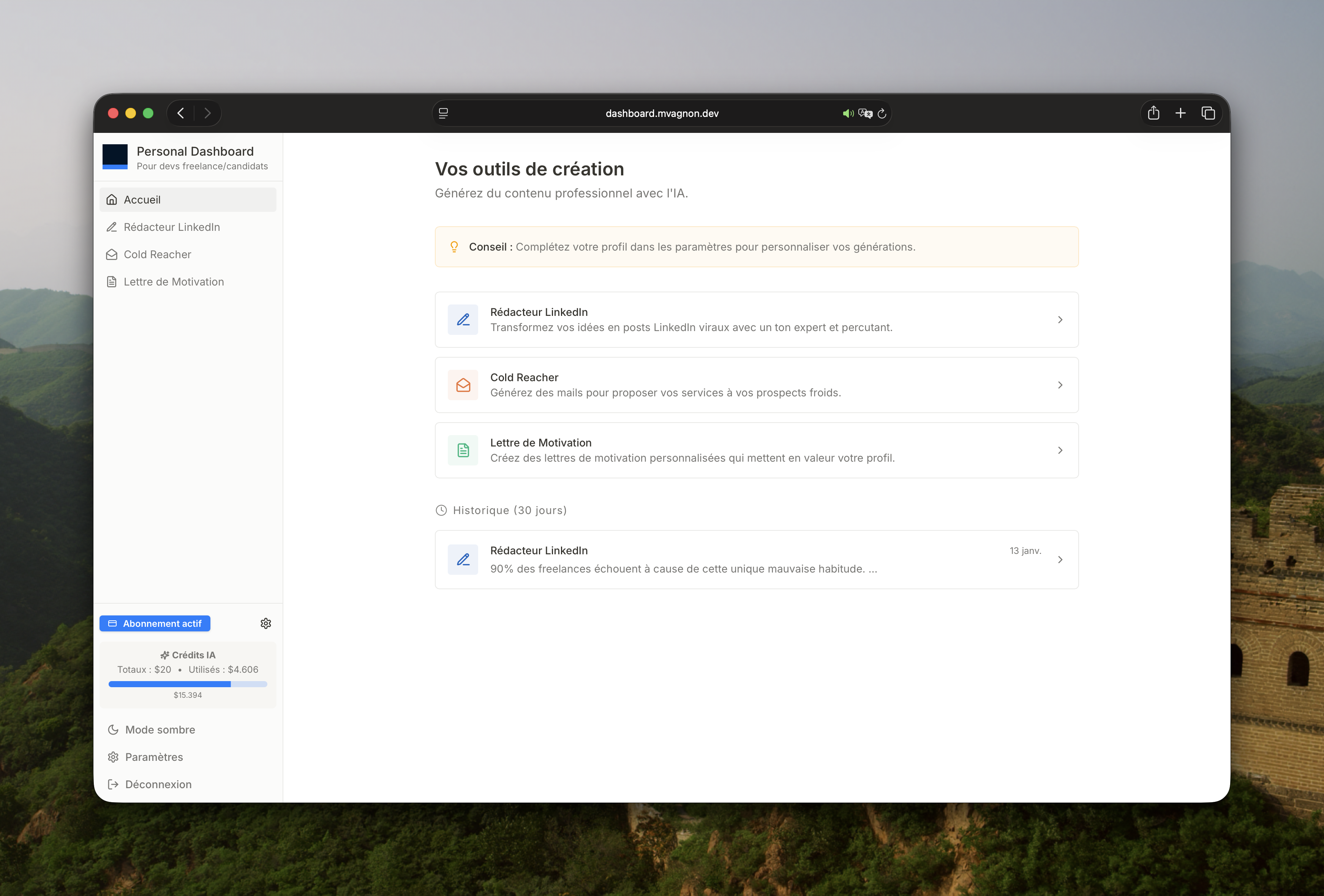This screenshot has width=1324, height=896.
Task: Select Rédacteur LinkedIn in the sidebar
Action: [172, 227]
